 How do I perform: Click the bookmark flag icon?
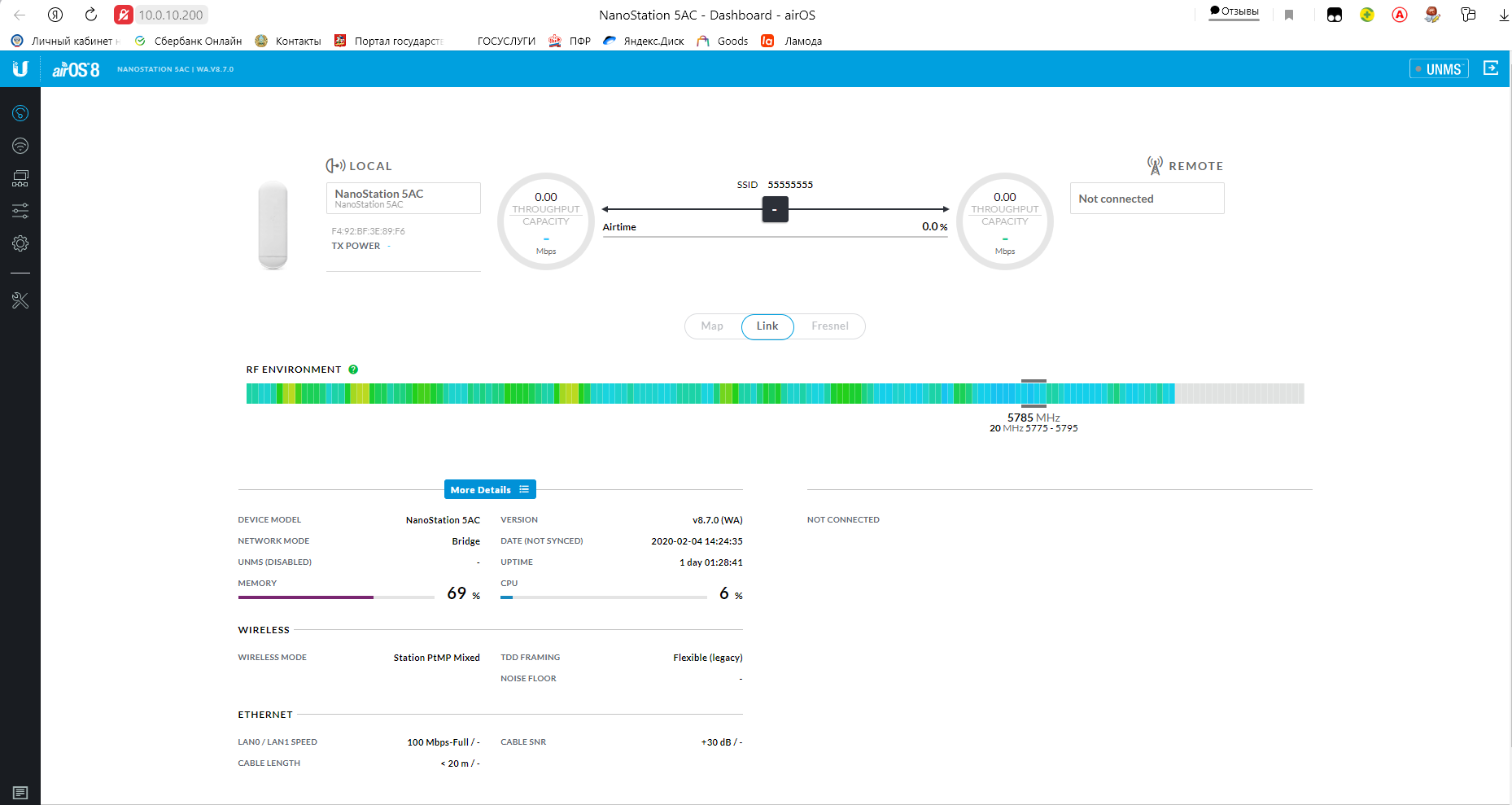click(1289, 15)
